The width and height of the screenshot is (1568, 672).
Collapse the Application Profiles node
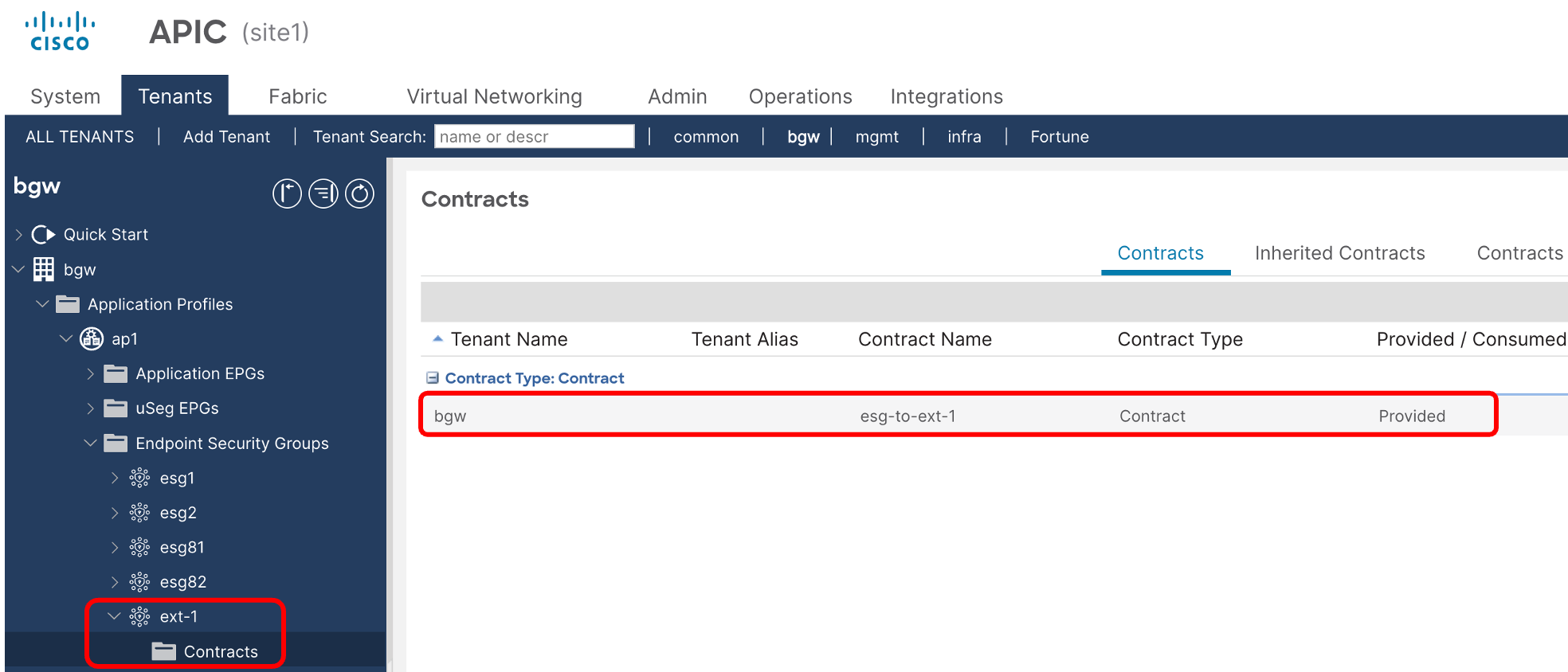[42, 304]
